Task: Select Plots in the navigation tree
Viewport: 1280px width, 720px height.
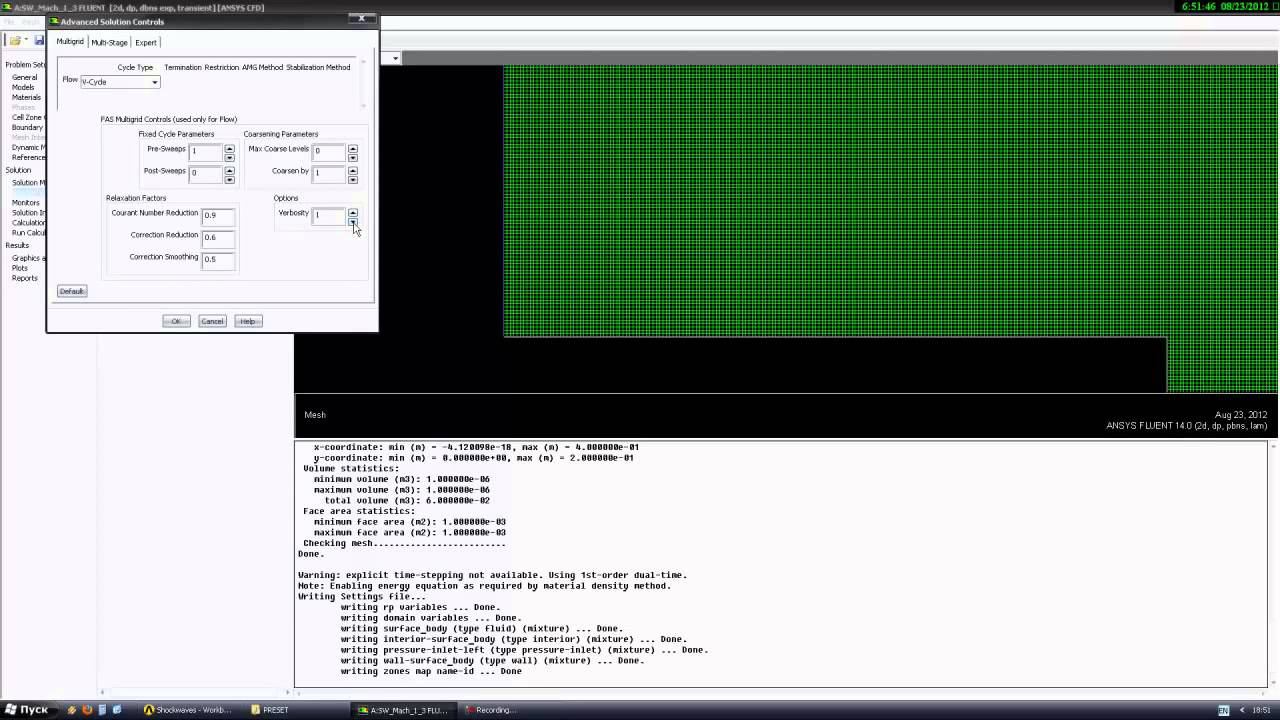Action: pyautogui.click(x=20, y=268)
